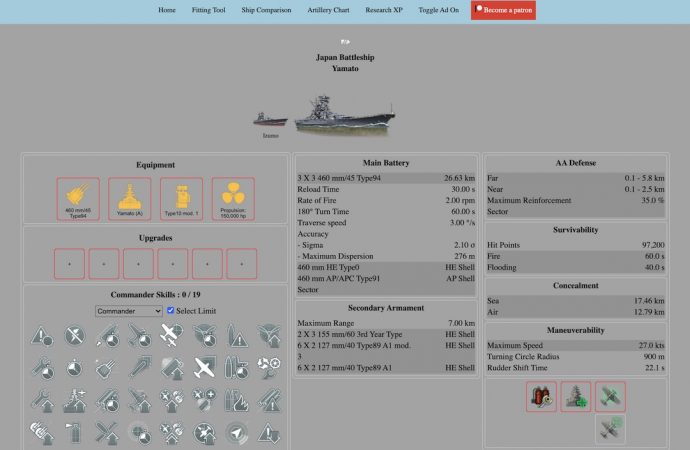
Task: Select the propeller with up arrow skill
Action: pyautogui.click(x=269, y=336)
